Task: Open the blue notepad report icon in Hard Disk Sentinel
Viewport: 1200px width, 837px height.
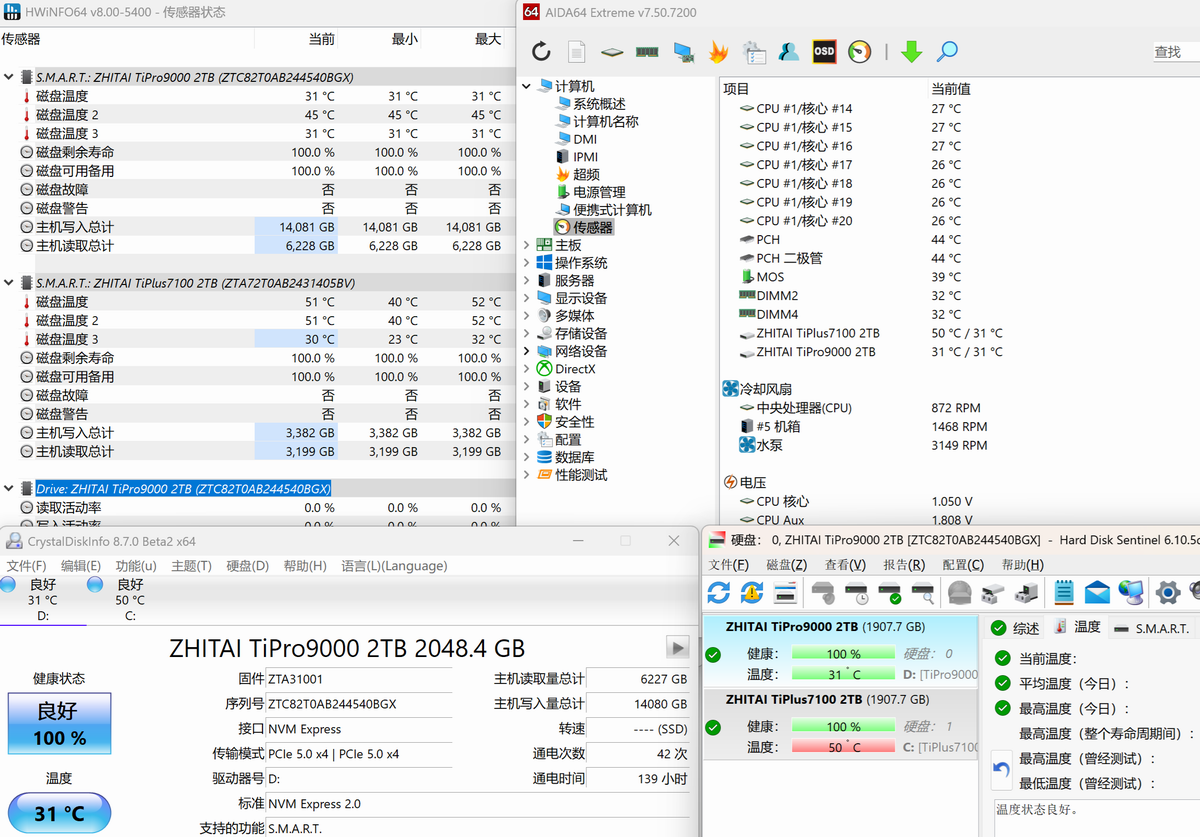Action: pyautogui.click(x=1064, y=593)
